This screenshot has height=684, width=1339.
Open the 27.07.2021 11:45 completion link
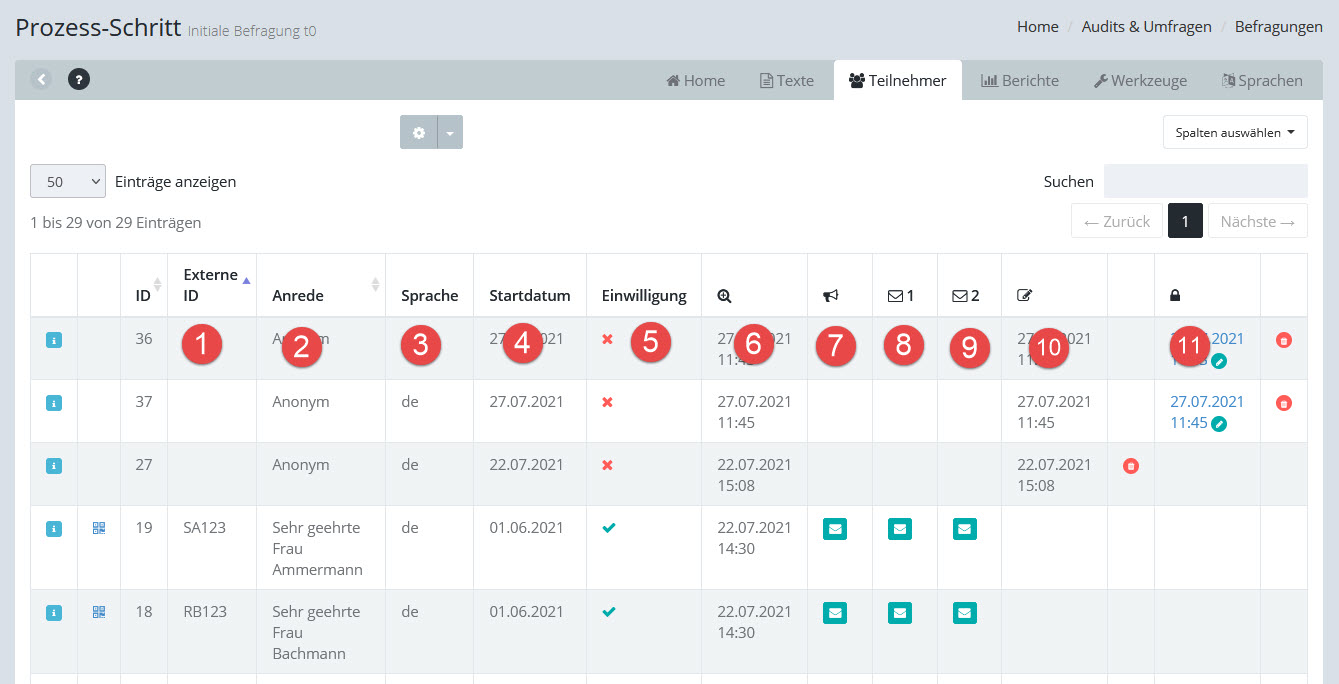[x=1206, y=402]
